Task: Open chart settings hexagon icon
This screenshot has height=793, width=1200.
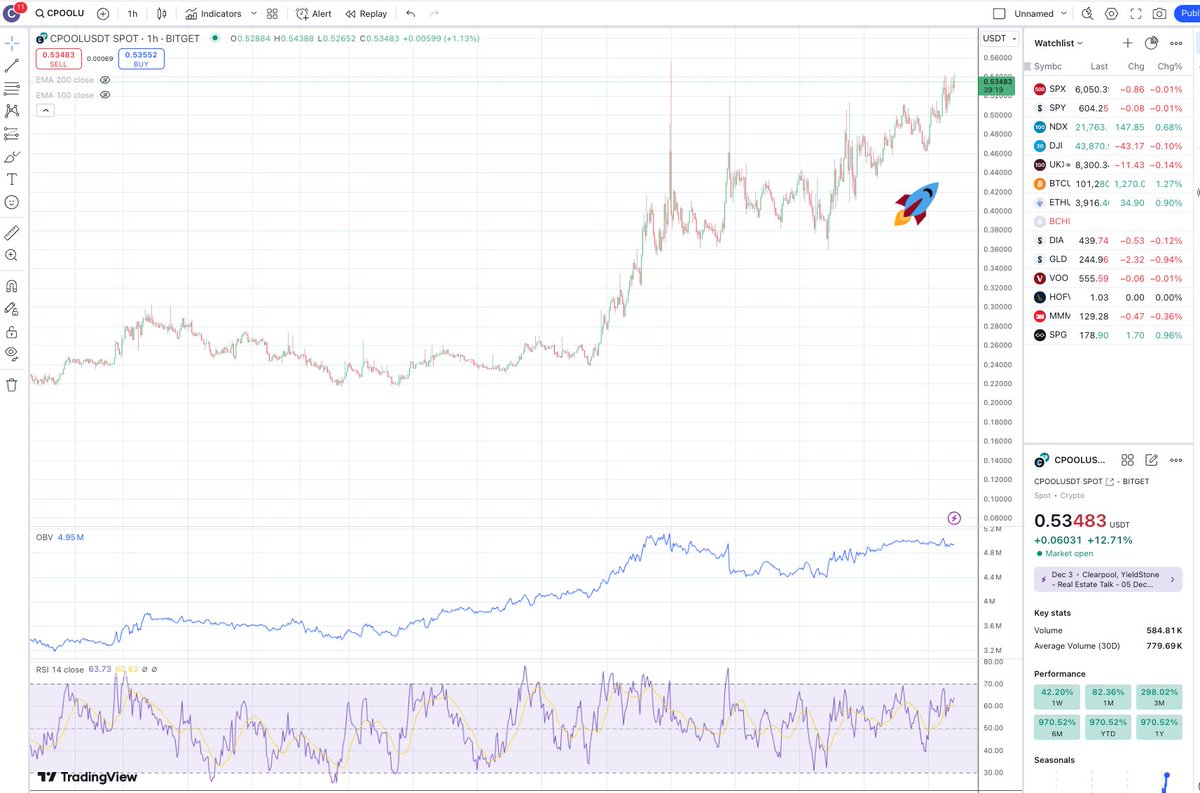Action: click(1111, 14)
